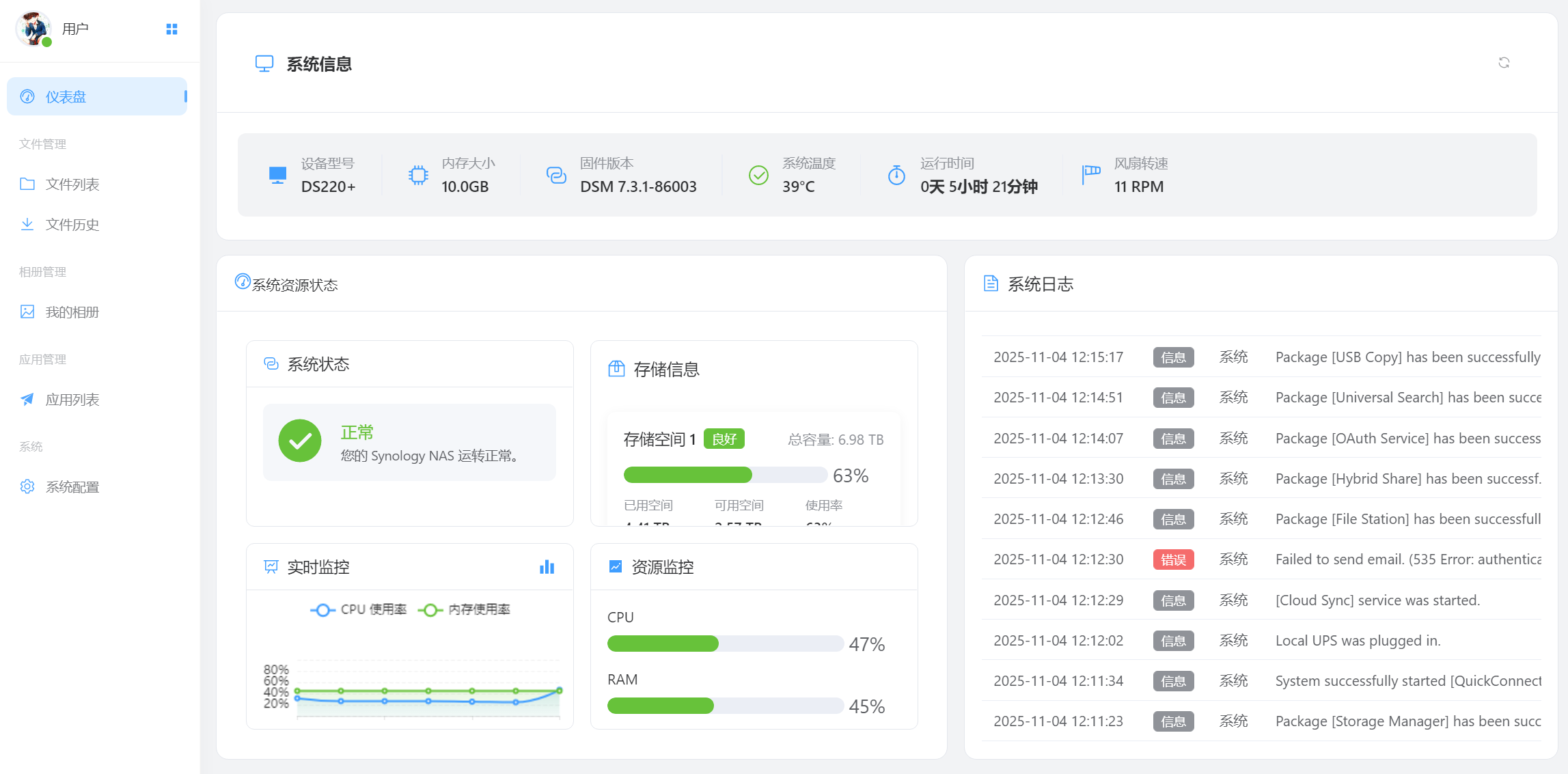The height and width of the screenshot is (774, 1568).
Task: Click the 良好 storage status badge
Action: tap(724, 439)
